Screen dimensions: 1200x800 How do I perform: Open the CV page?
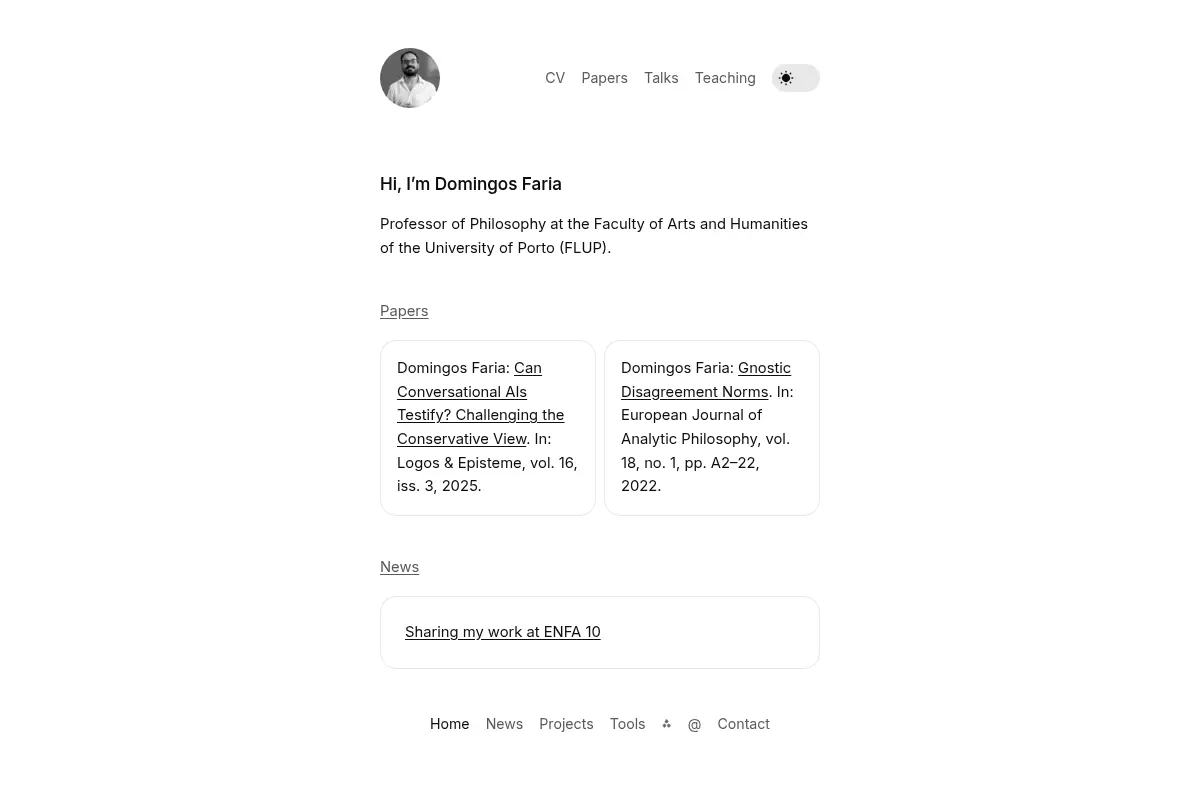click(x=555, y=78)
